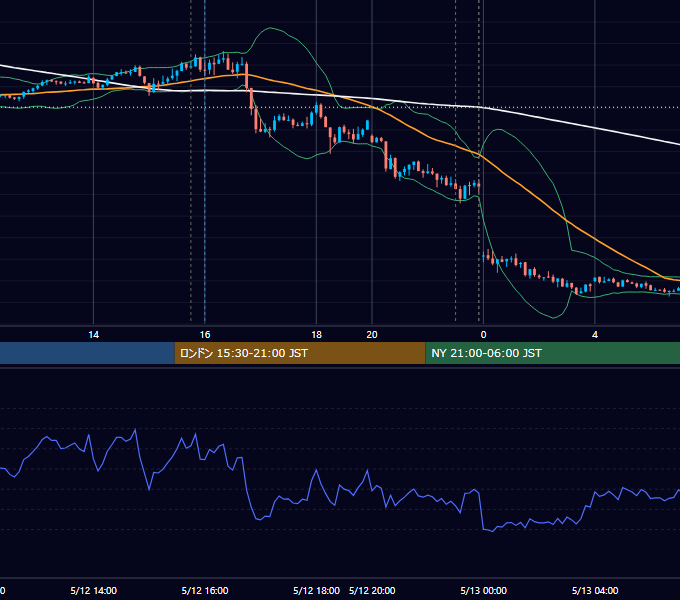Click the 0 hour label on chart axis
The image size is (680, 600).
coord(483,335)
